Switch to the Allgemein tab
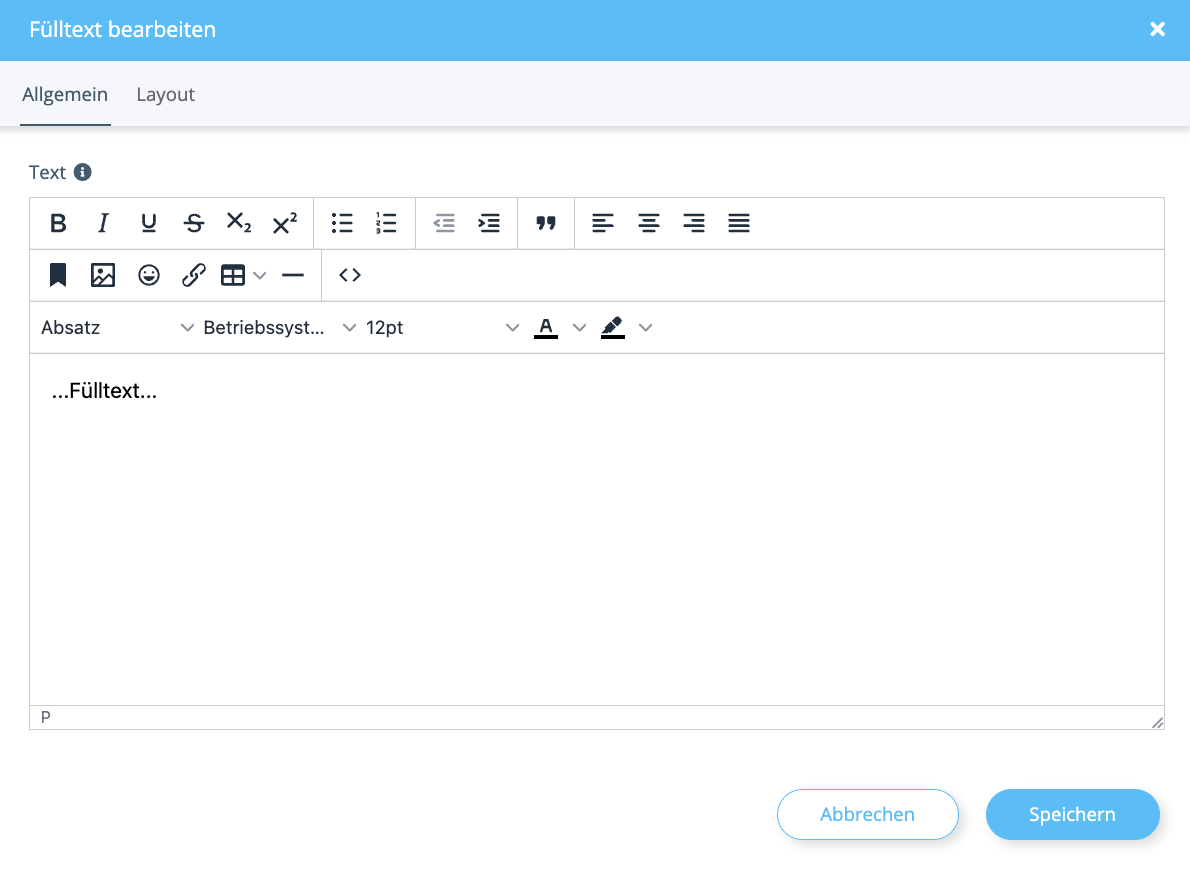 click(65, 94)
